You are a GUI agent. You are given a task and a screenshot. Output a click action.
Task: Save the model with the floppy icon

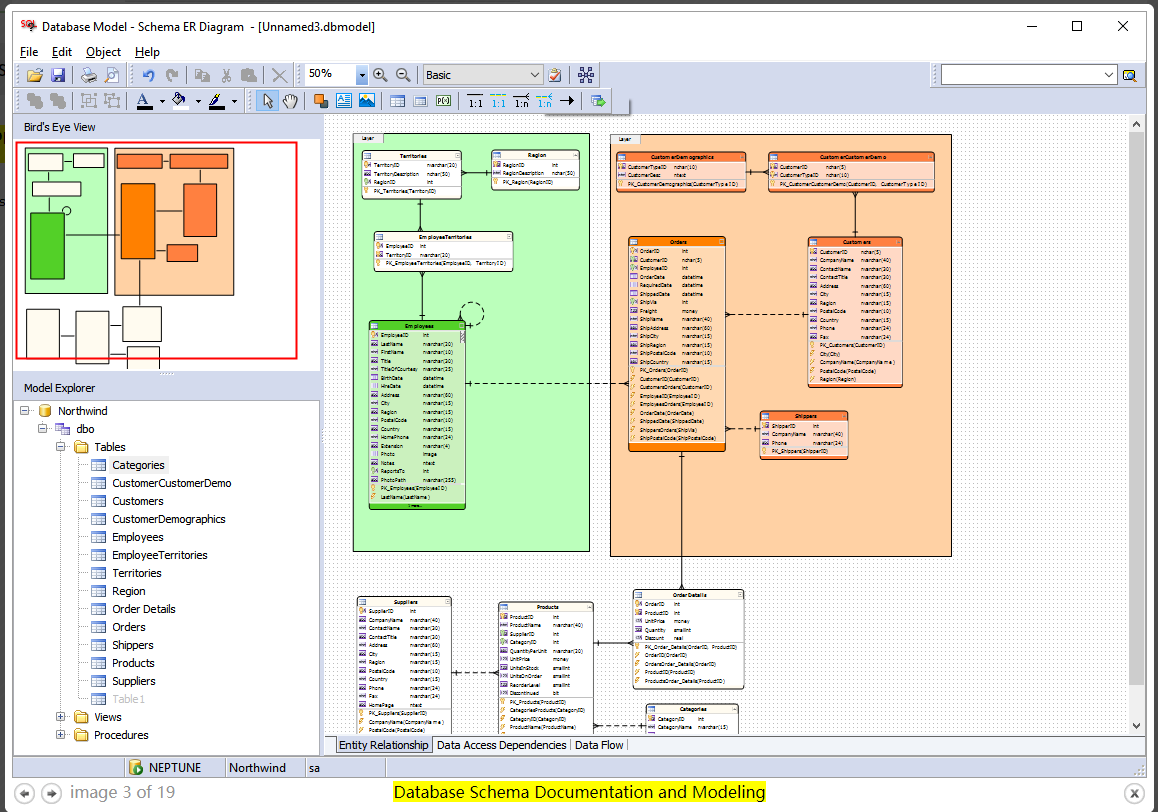pos(58,75)
